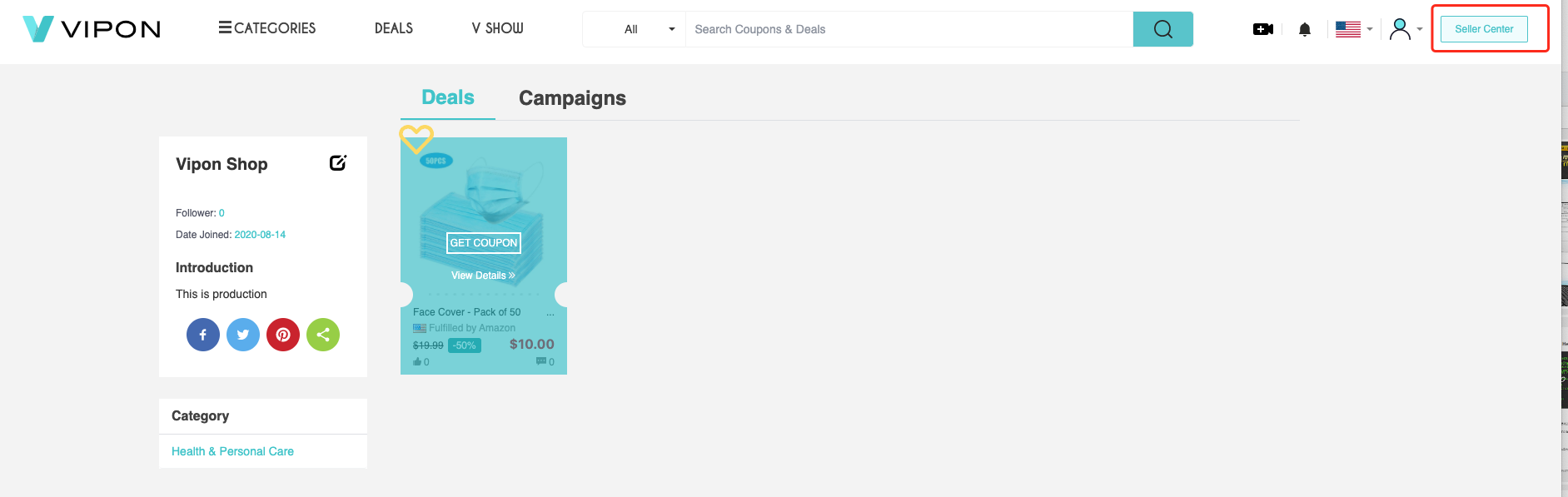Open notifications bell icon
This screenshot has height=497, width=1568.
click(1305, 29)
